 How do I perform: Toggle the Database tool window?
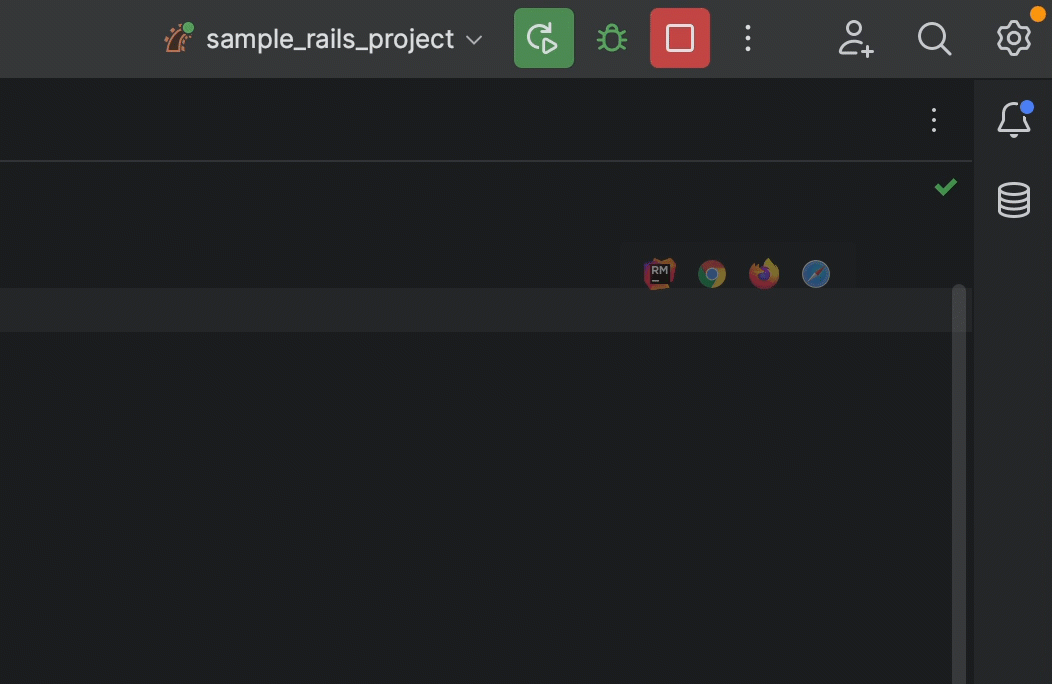(1013, 200)
